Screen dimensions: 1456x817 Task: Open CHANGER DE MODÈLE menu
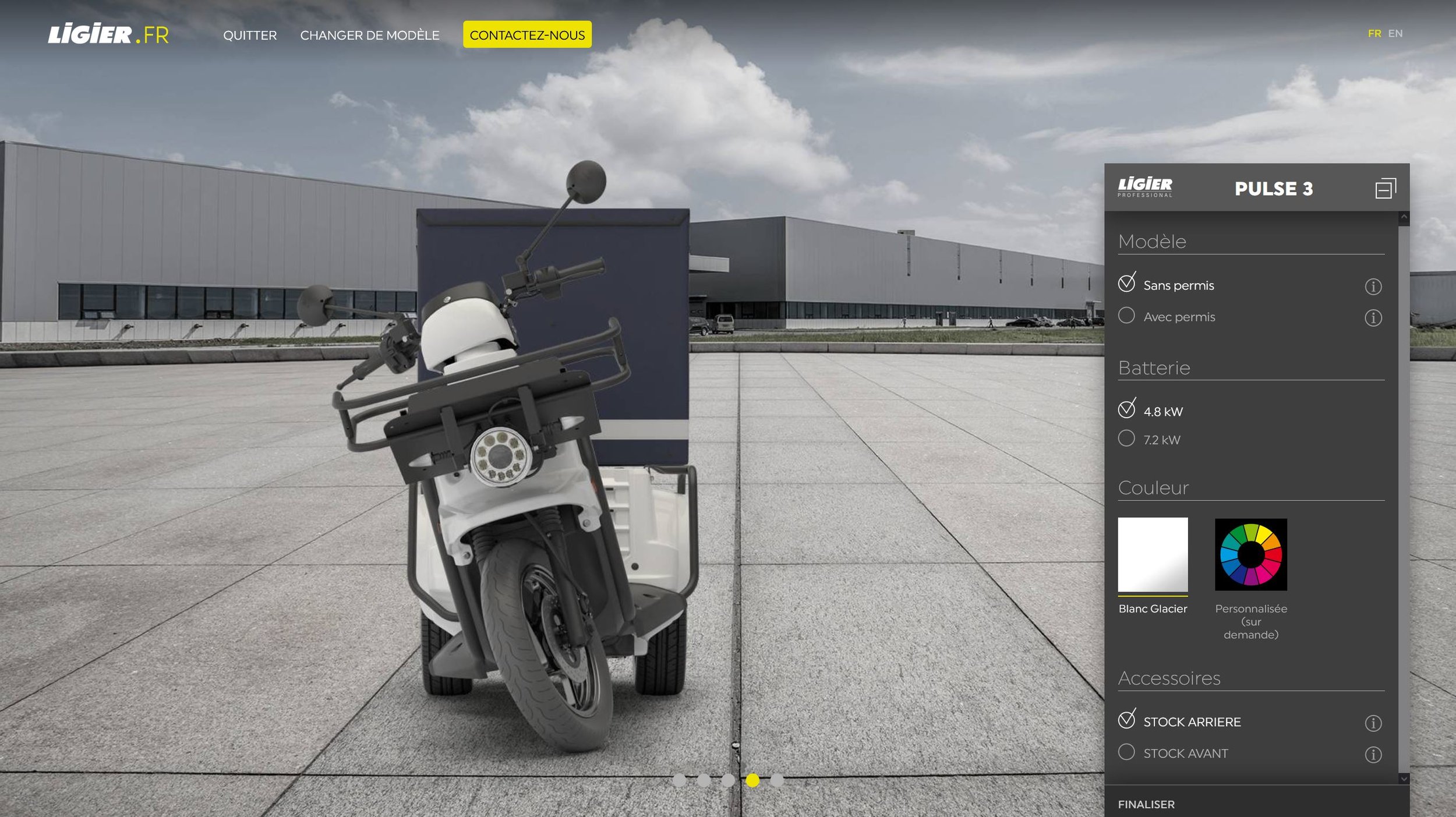coord(370,35)
